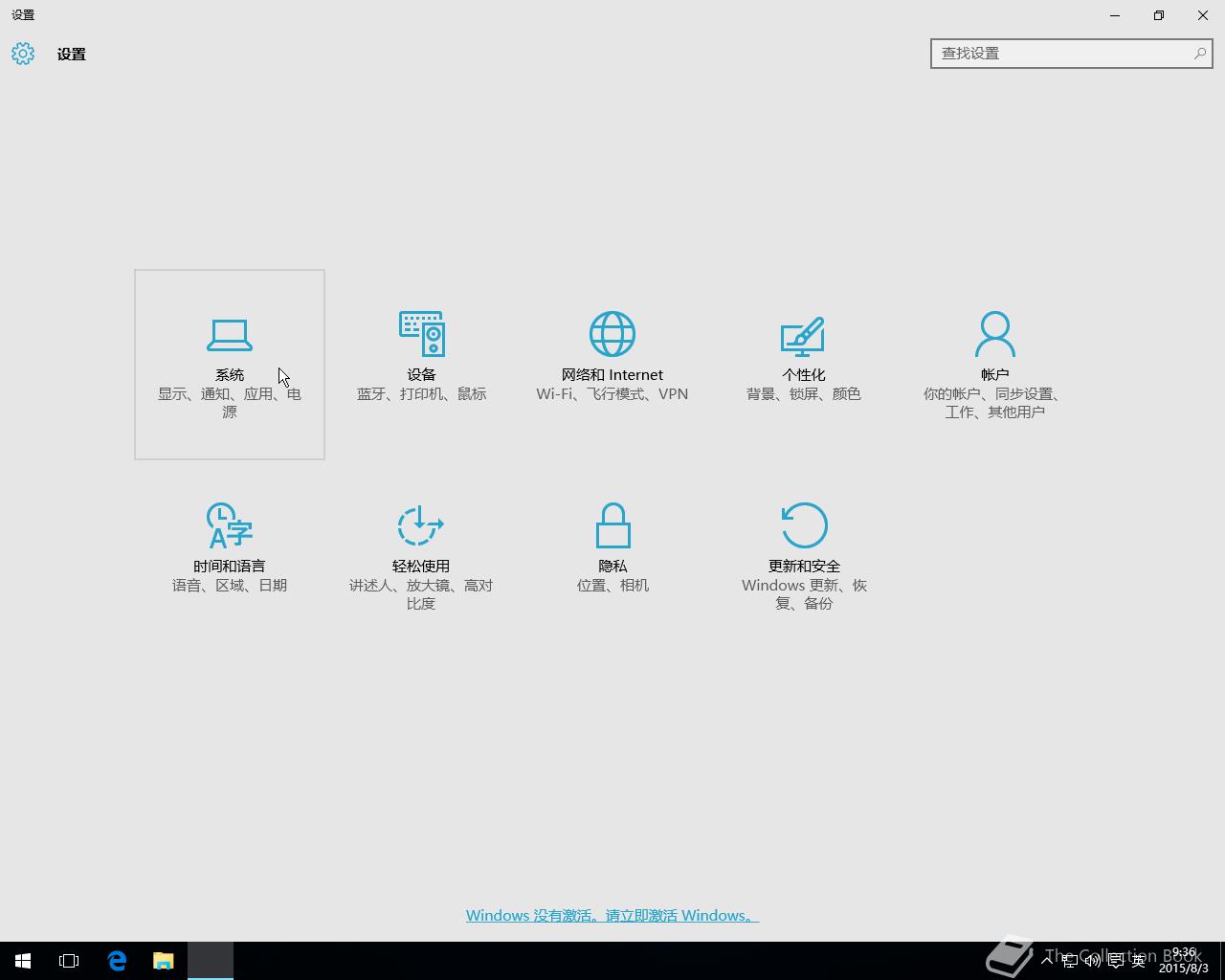Image resolution: width=1225 pixels, height=980 pixels.
Task: Open the 帐户 (Accounts) settings category
Action: pos(995,365)
